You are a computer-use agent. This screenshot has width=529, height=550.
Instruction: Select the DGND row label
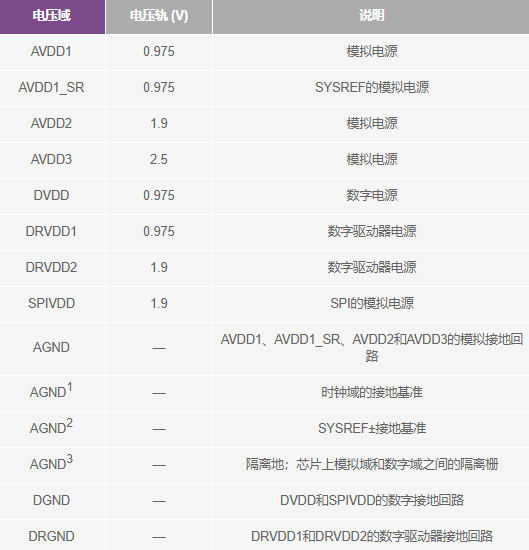point(51,501)
